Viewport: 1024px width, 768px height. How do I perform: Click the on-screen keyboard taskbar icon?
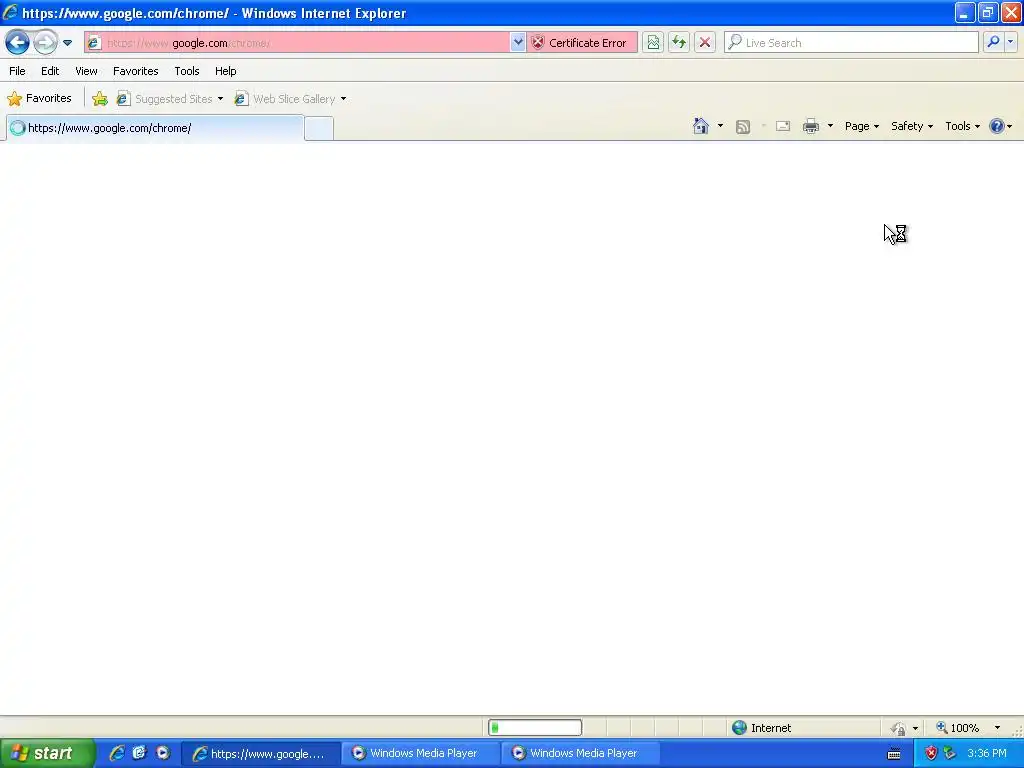point(894,754)
